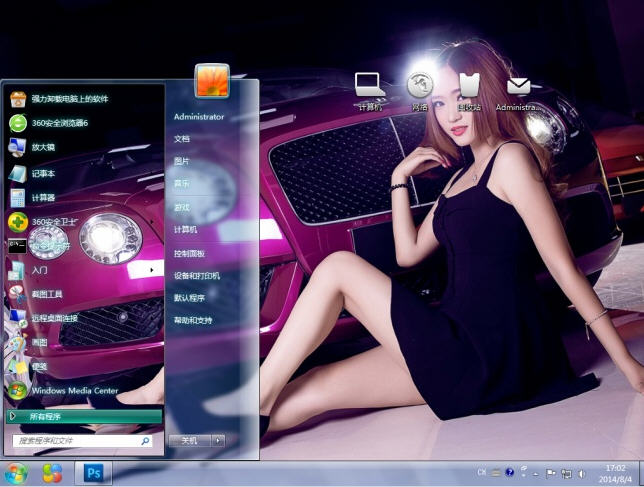Expand the 入门 submenu arrow

pos(152,270)
